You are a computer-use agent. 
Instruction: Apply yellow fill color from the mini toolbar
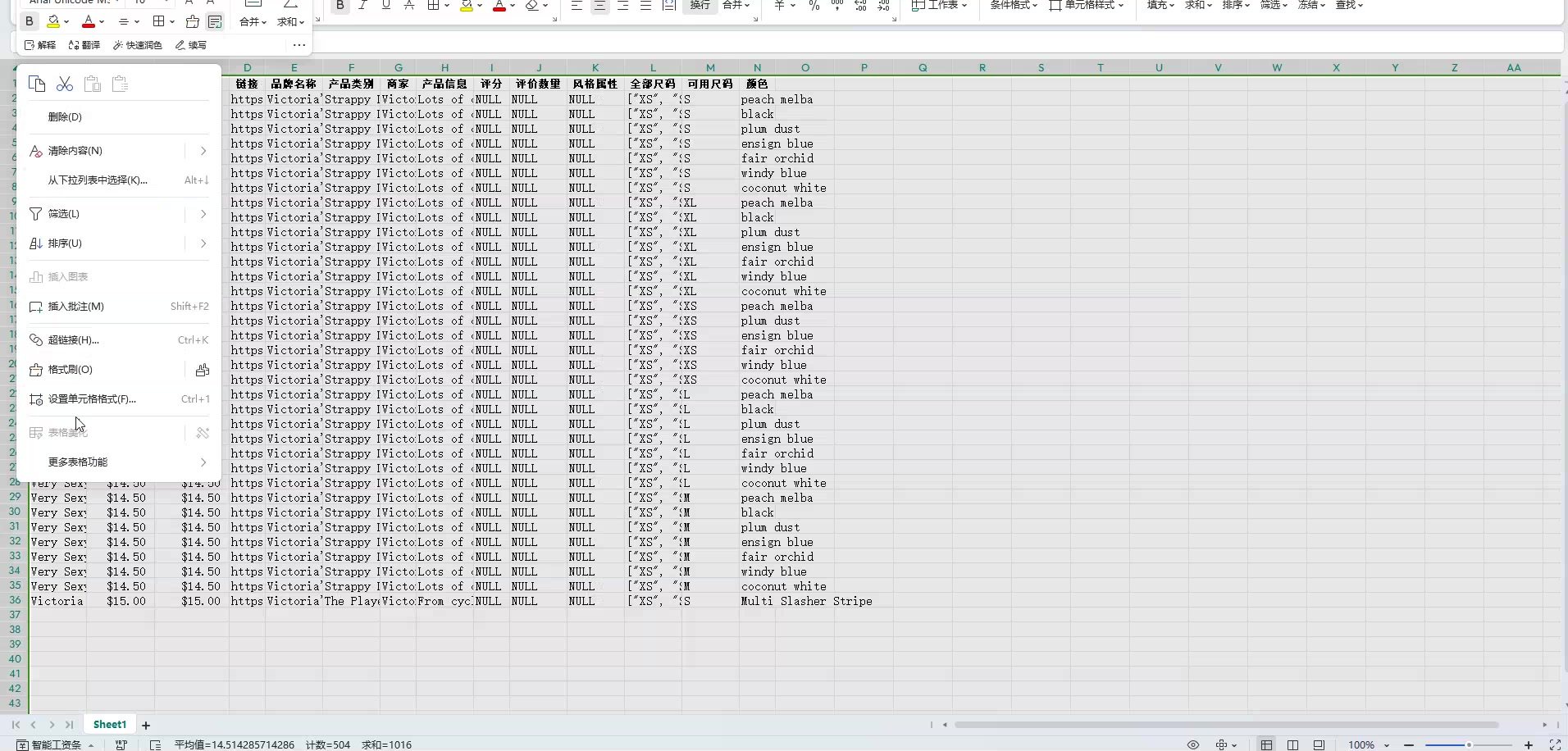pyautogui.click(x=53, y=21)
